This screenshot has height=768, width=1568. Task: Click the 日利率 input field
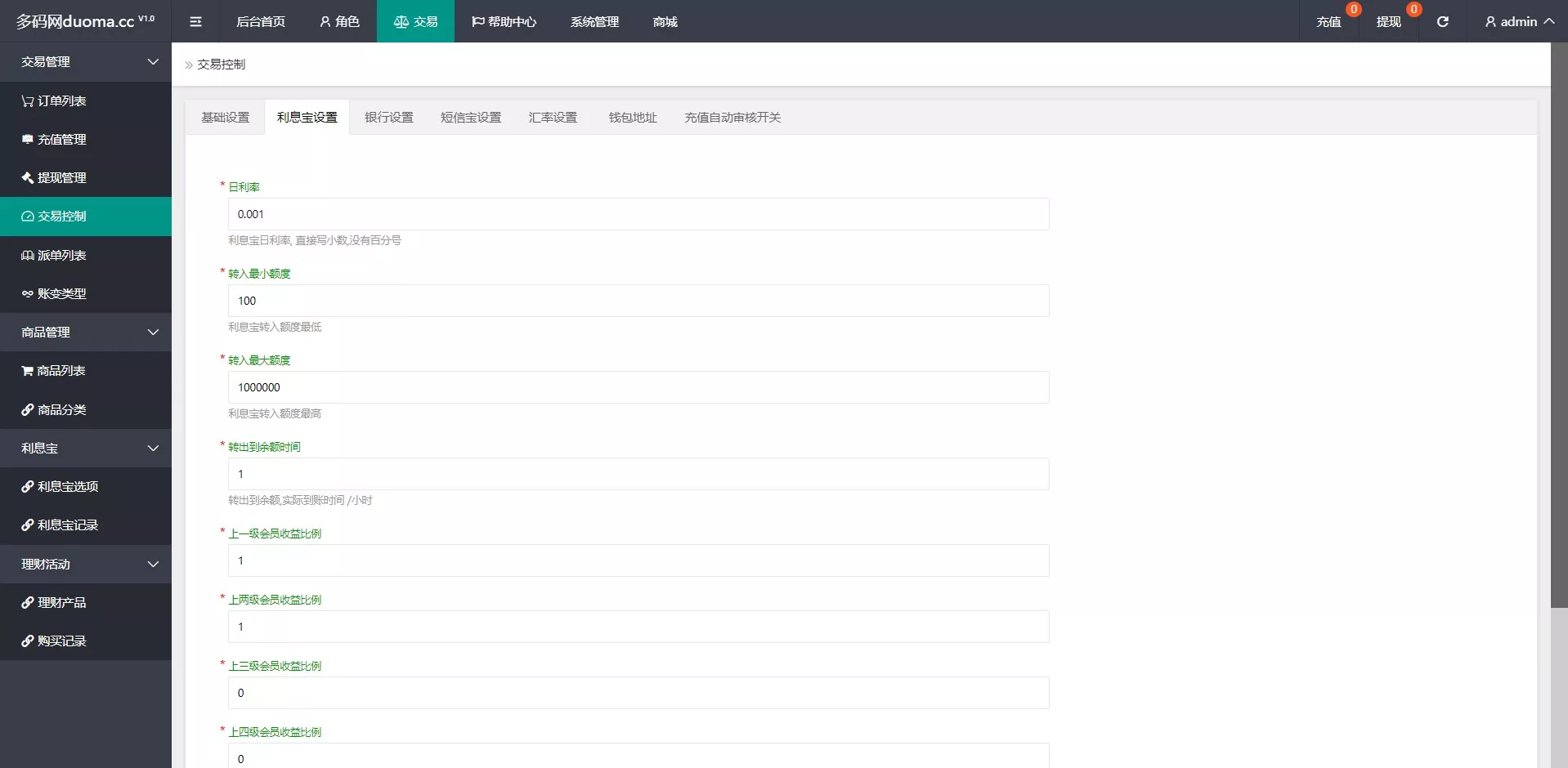click(x=638, y=214)
